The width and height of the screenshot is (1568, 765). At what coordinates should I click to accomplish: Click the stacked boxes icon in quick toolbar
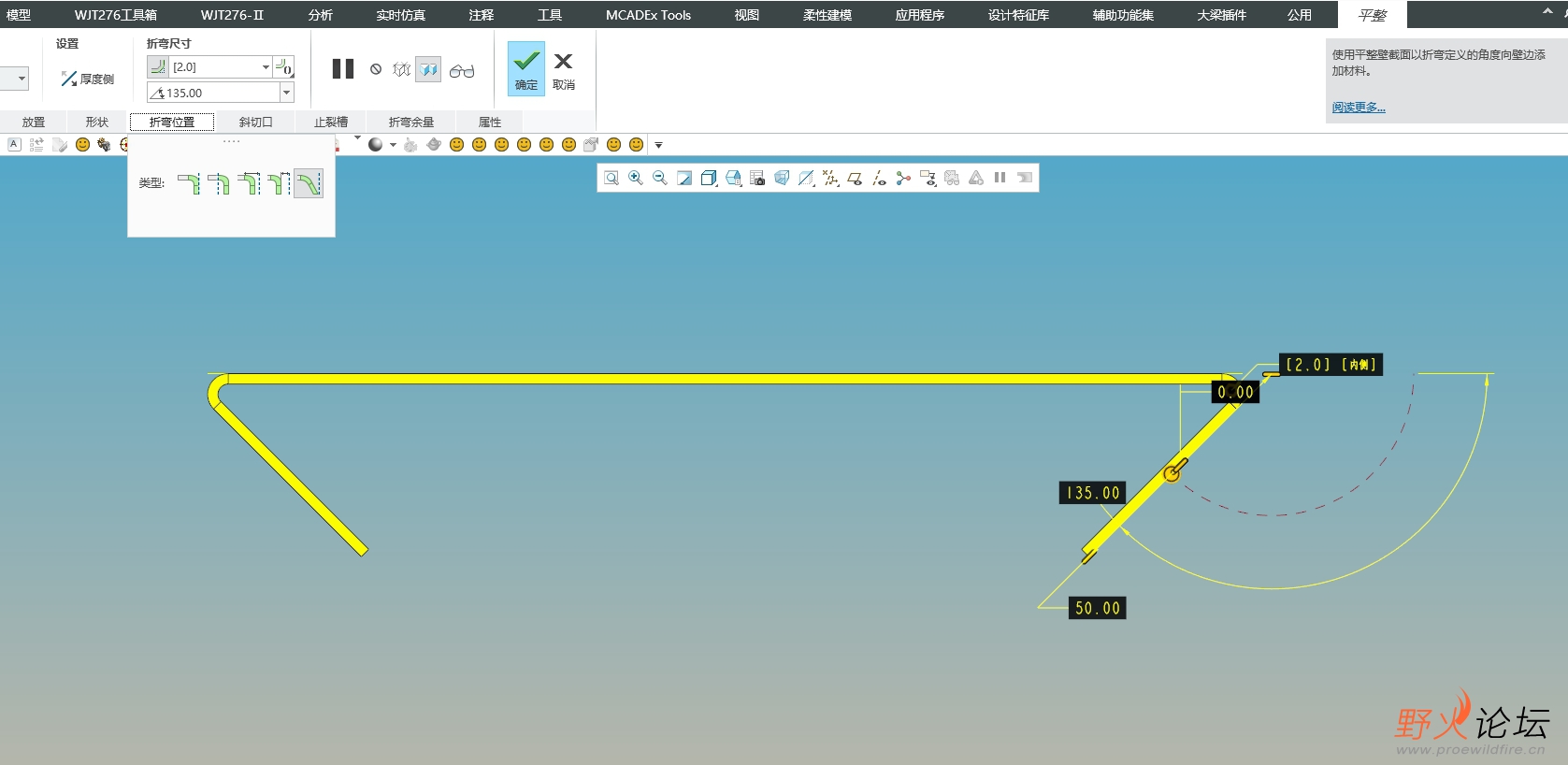point(591,144)
